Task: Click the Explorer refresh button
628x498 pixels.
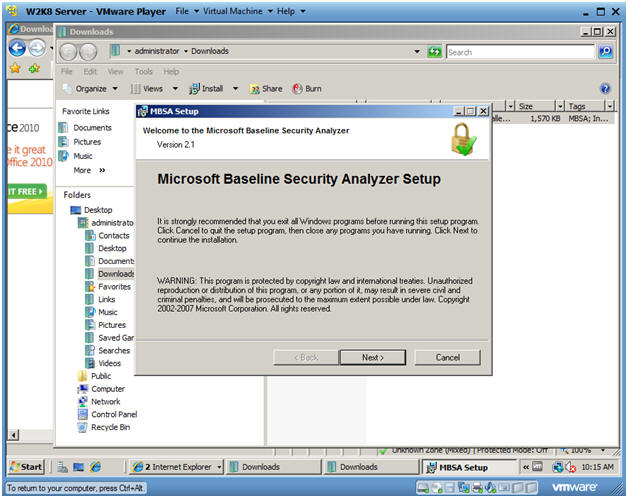Action: tap(435, 52)
